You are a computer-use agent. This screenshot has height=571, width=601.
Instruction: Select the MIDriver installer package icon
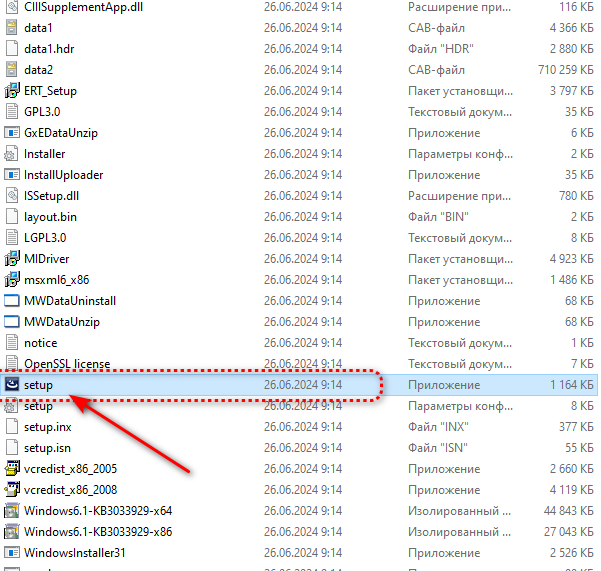(12, 259)
